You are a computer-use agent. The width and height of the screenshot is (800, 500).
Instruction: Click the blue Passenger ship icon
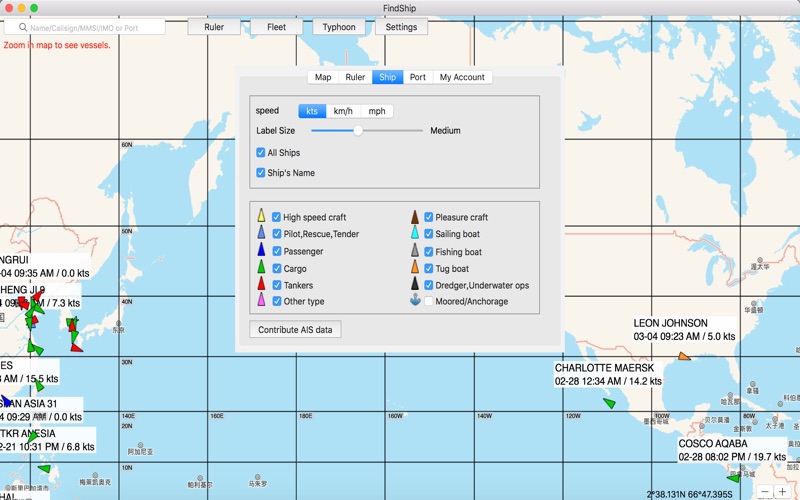pos(262,250)
